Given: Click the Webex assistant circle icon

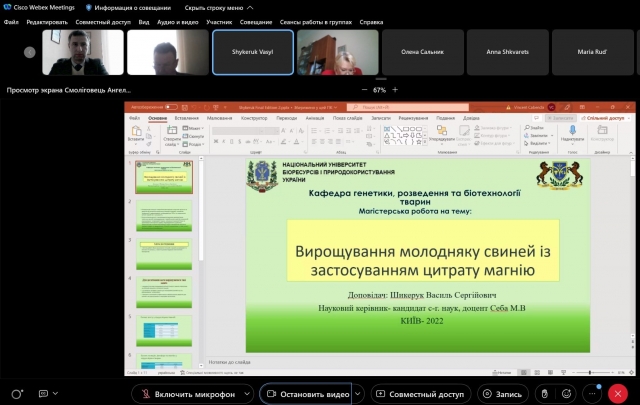Looking at the screenshot, I should [x=17, y=394].
